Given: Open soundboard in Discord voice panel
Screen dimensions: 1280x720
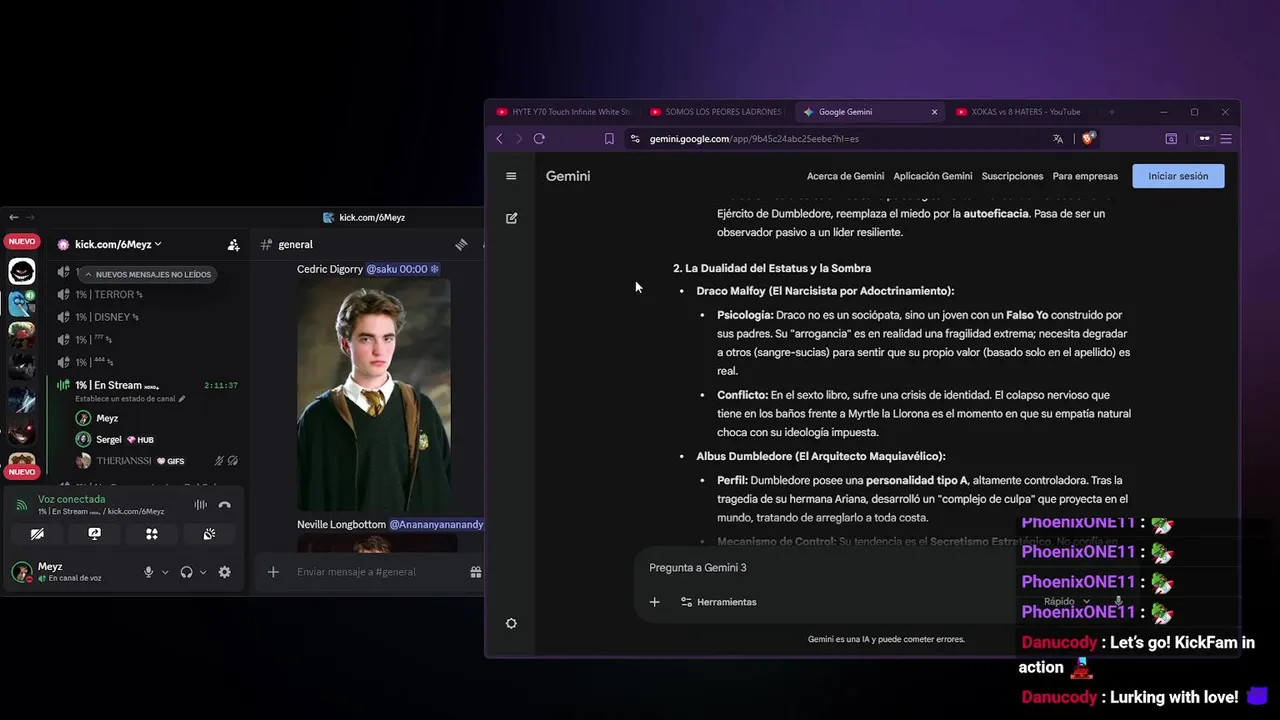Looking at the screenshot, I should pyautogui.click(x=209, y=534).
